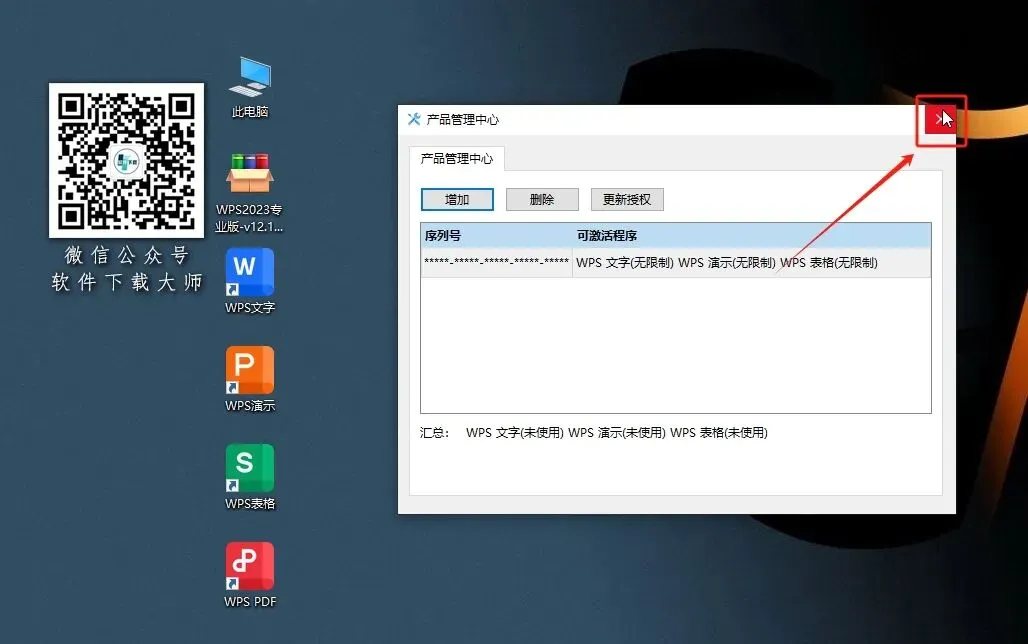This screenshot has height=644, width=1028.
Task: Click the wrench icon in the dialog title bar
Action: click(414, 119)
